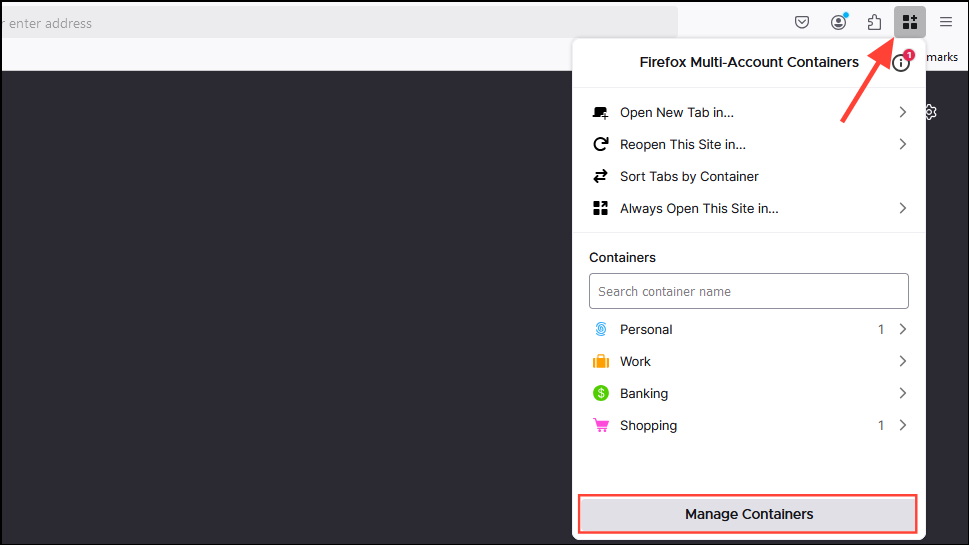Click the Pocket save icon in toolbar
The height and width of the screenshot is (545, 969).
802,23
